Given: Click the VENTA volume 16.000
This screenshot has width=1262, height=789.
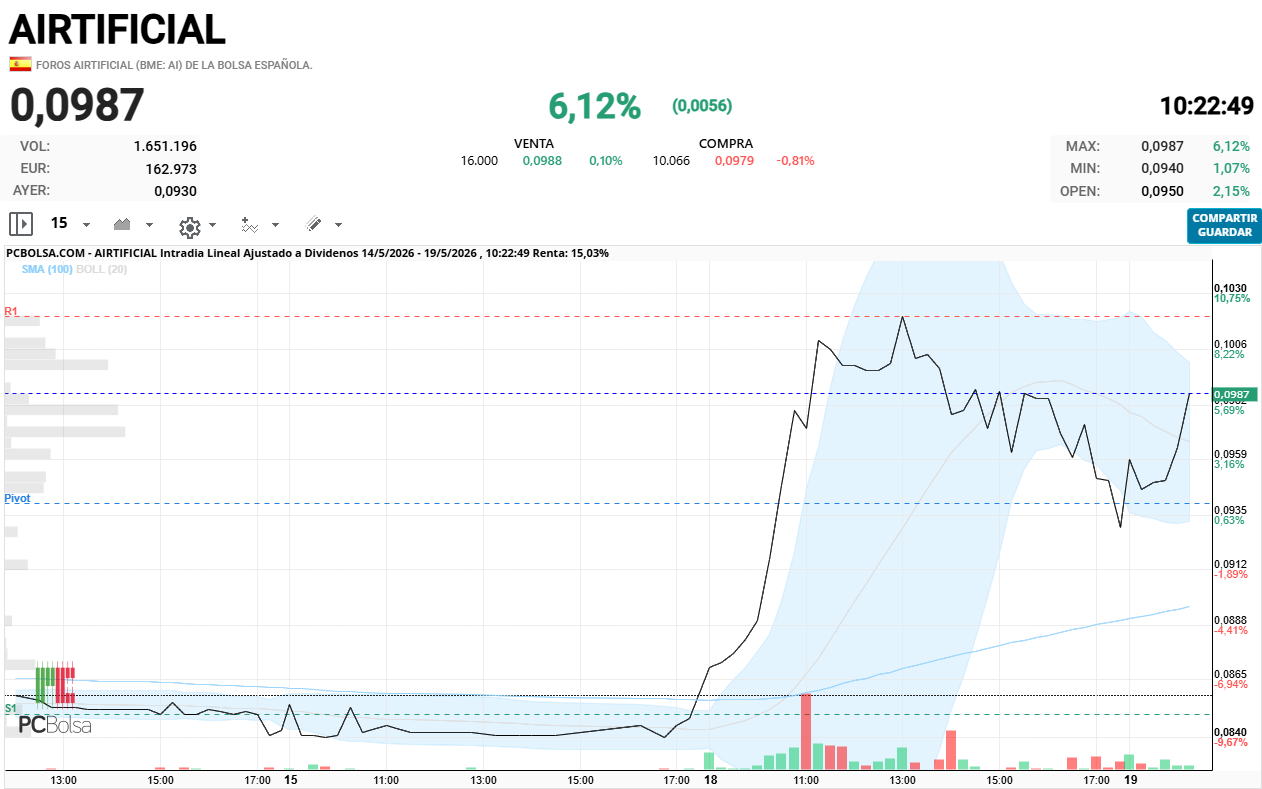Looking at the screenshot, I should point(479,161).
